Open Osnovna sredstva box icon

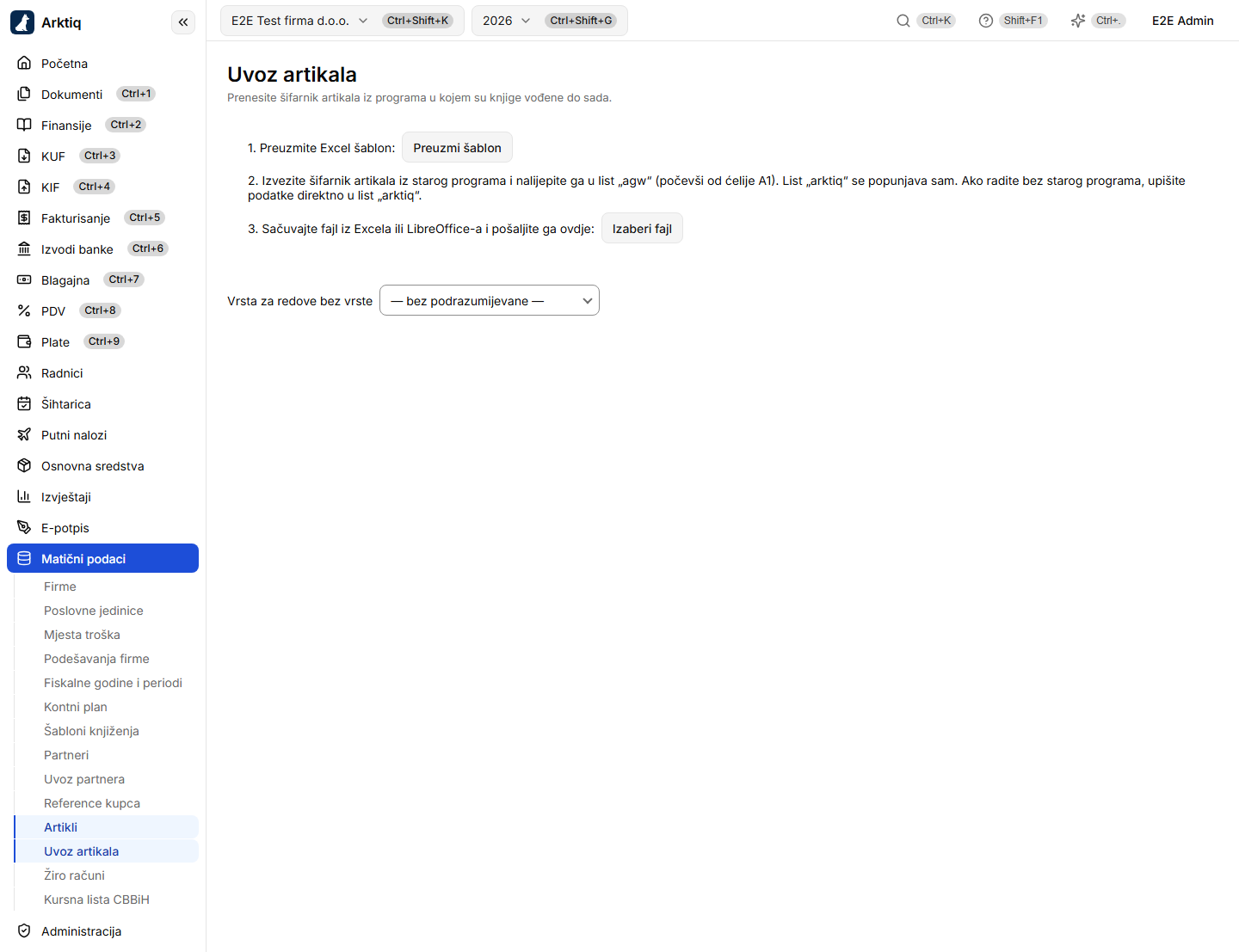(24, 466)
